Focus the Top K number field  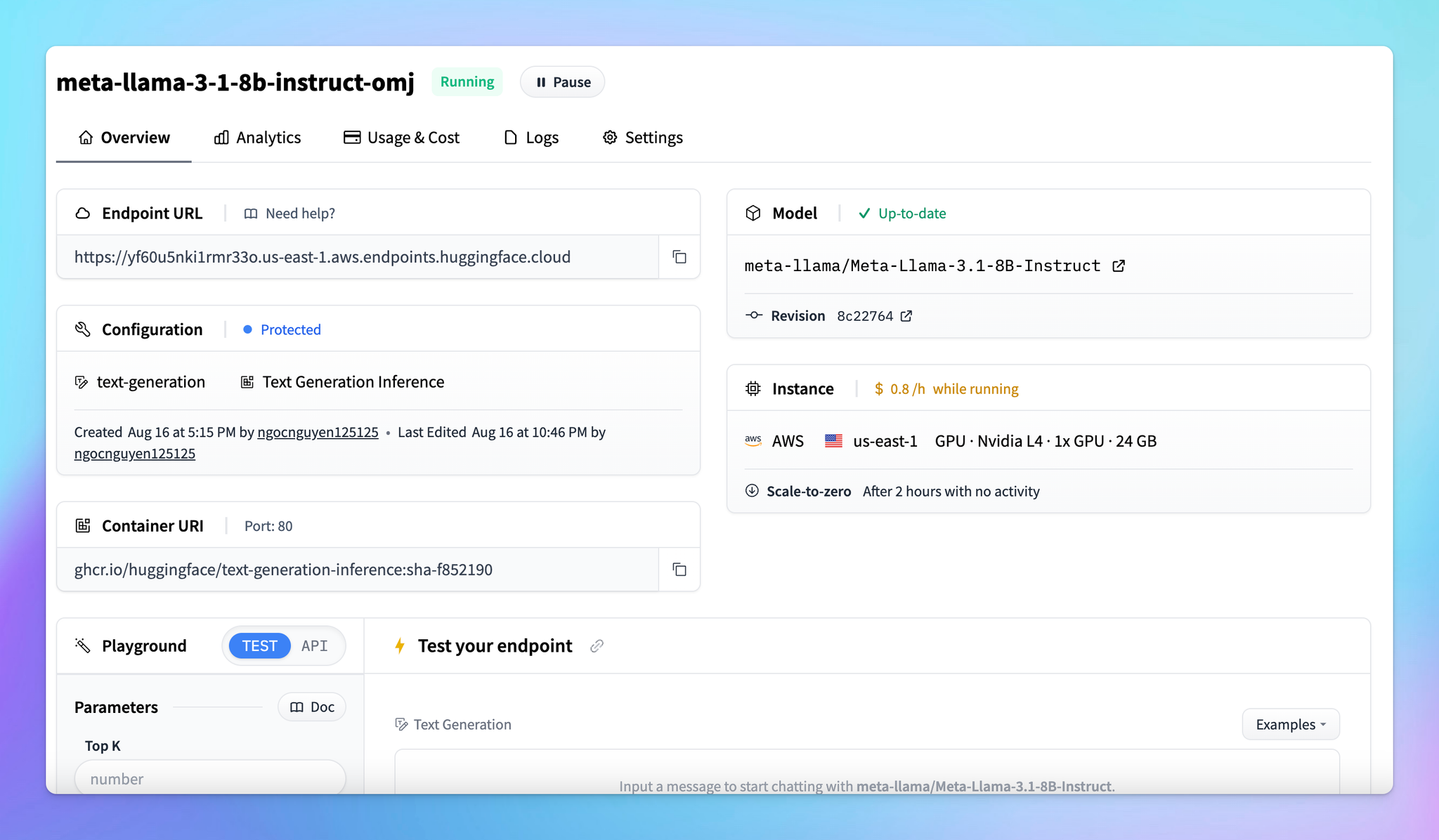[210, 779]
